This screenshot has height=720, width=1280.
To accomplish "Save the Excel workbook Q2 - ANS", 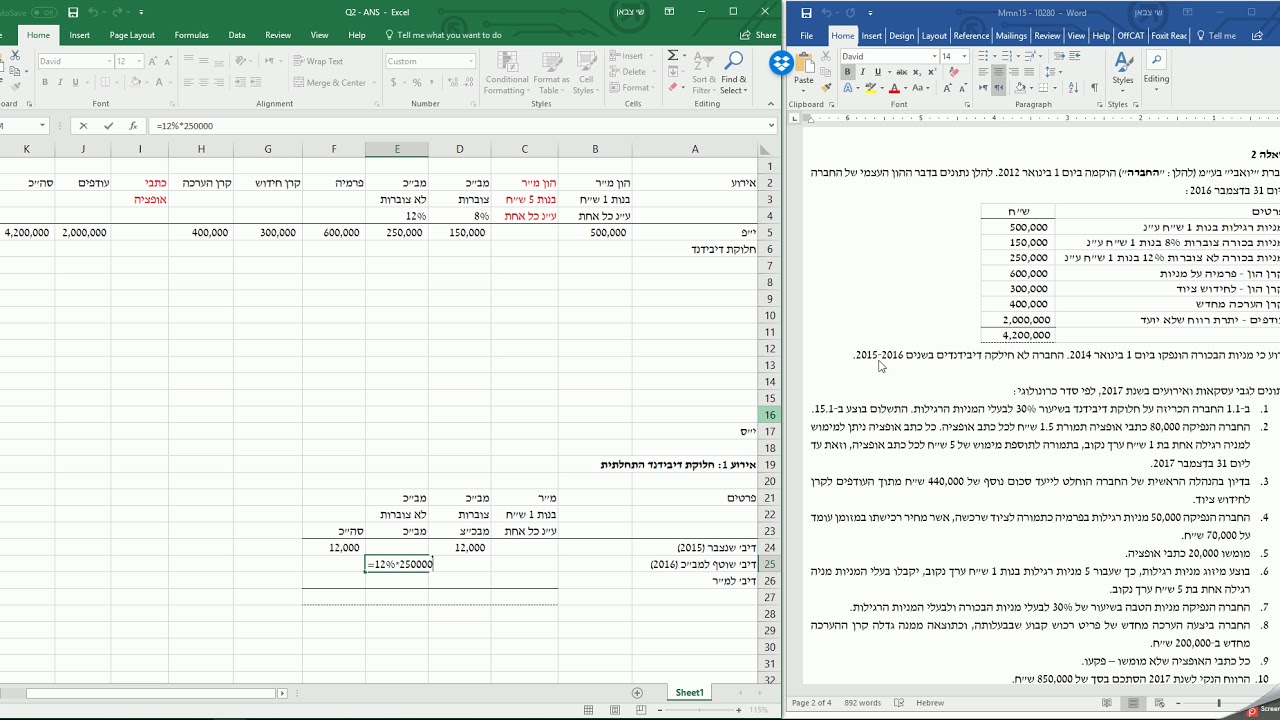I will 73,12.
